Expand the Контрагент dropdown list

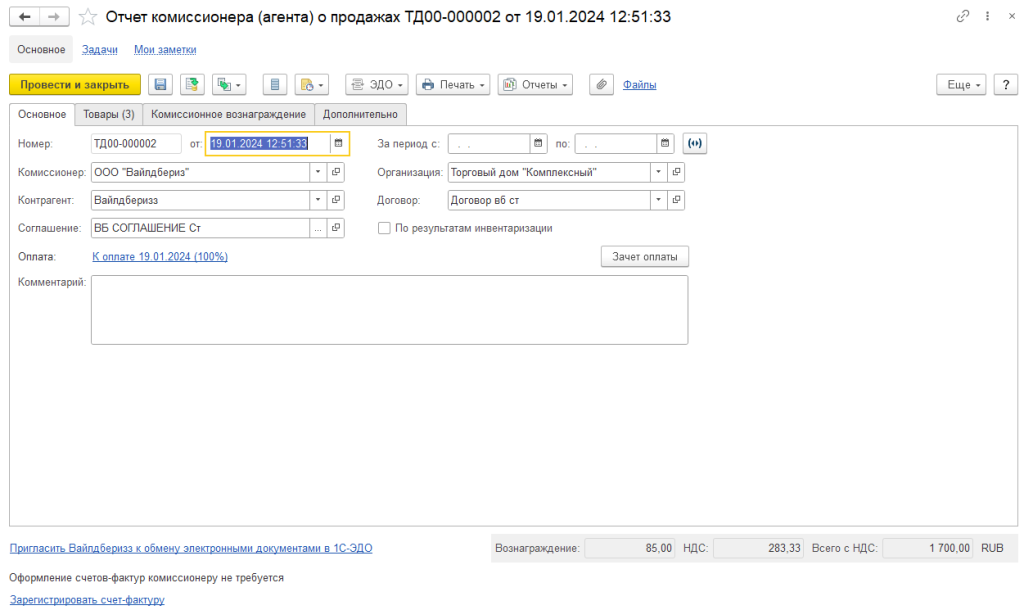click(x=318, y=200)
